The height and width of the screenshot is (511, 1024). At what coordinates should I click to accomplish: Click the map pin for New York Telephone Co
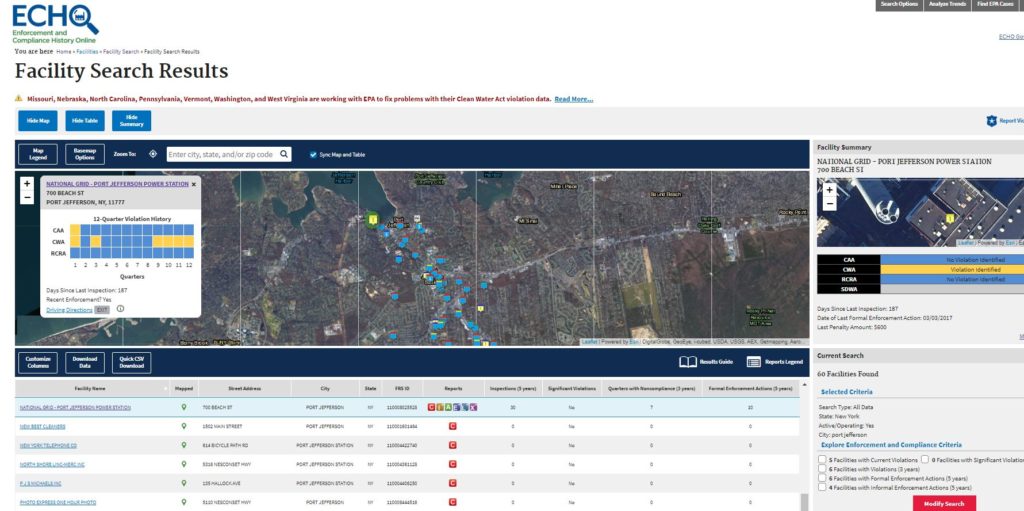click(184, 445)
